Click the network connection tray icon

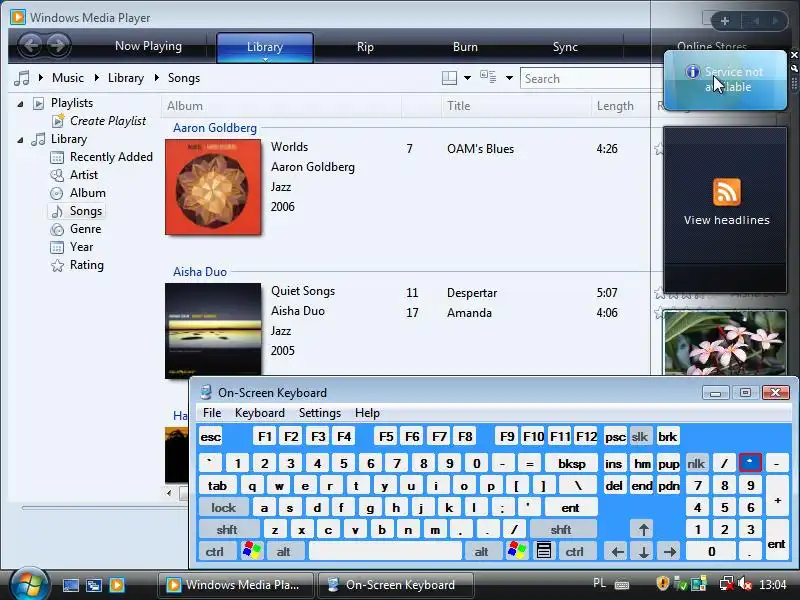(x=726, y=584)
